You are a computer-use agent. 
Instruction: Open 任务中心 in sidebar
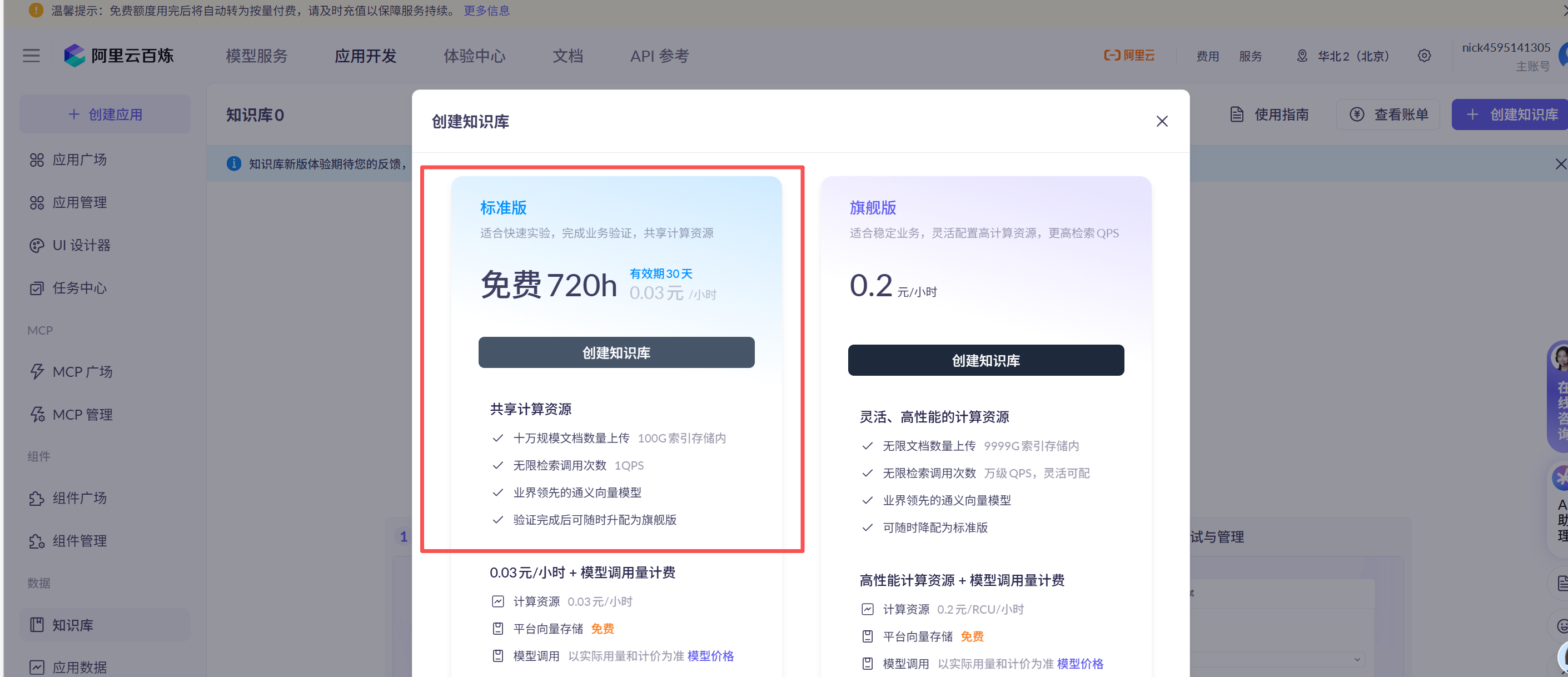click(79, 288)
